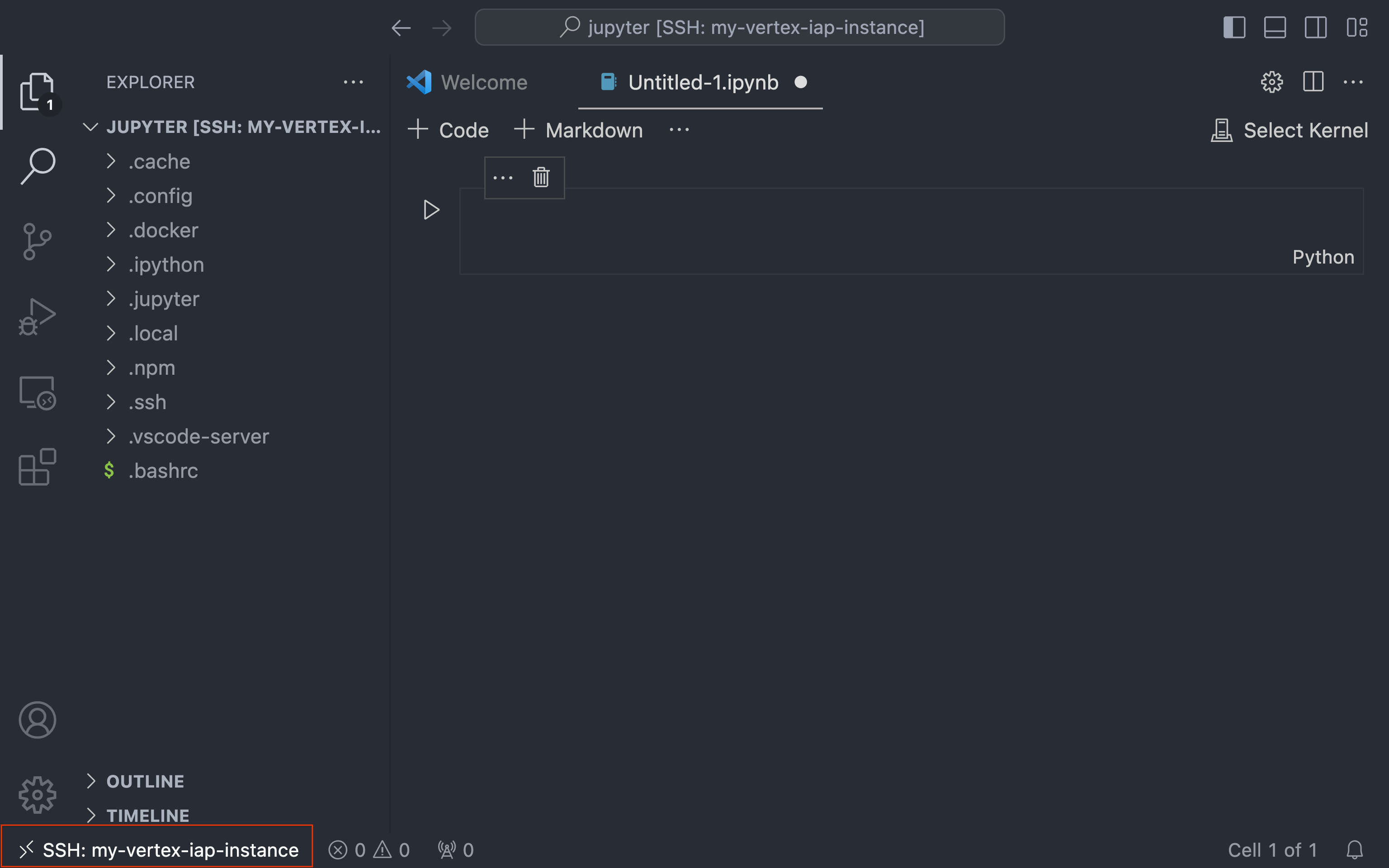Open the Accounts menu icon
The image size is (1389, 868).
coord(38,719)
